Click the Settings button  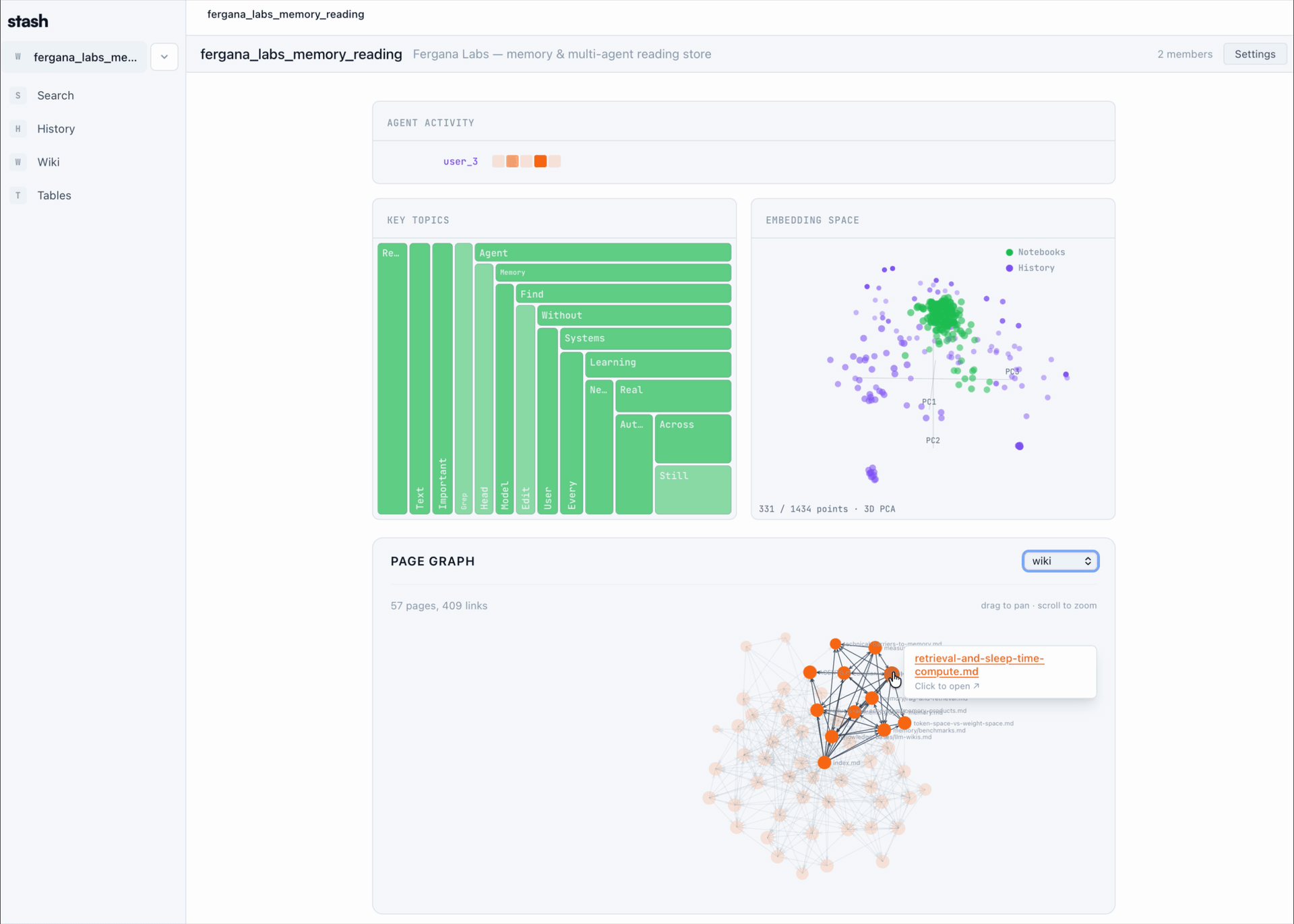[1255, 54]
